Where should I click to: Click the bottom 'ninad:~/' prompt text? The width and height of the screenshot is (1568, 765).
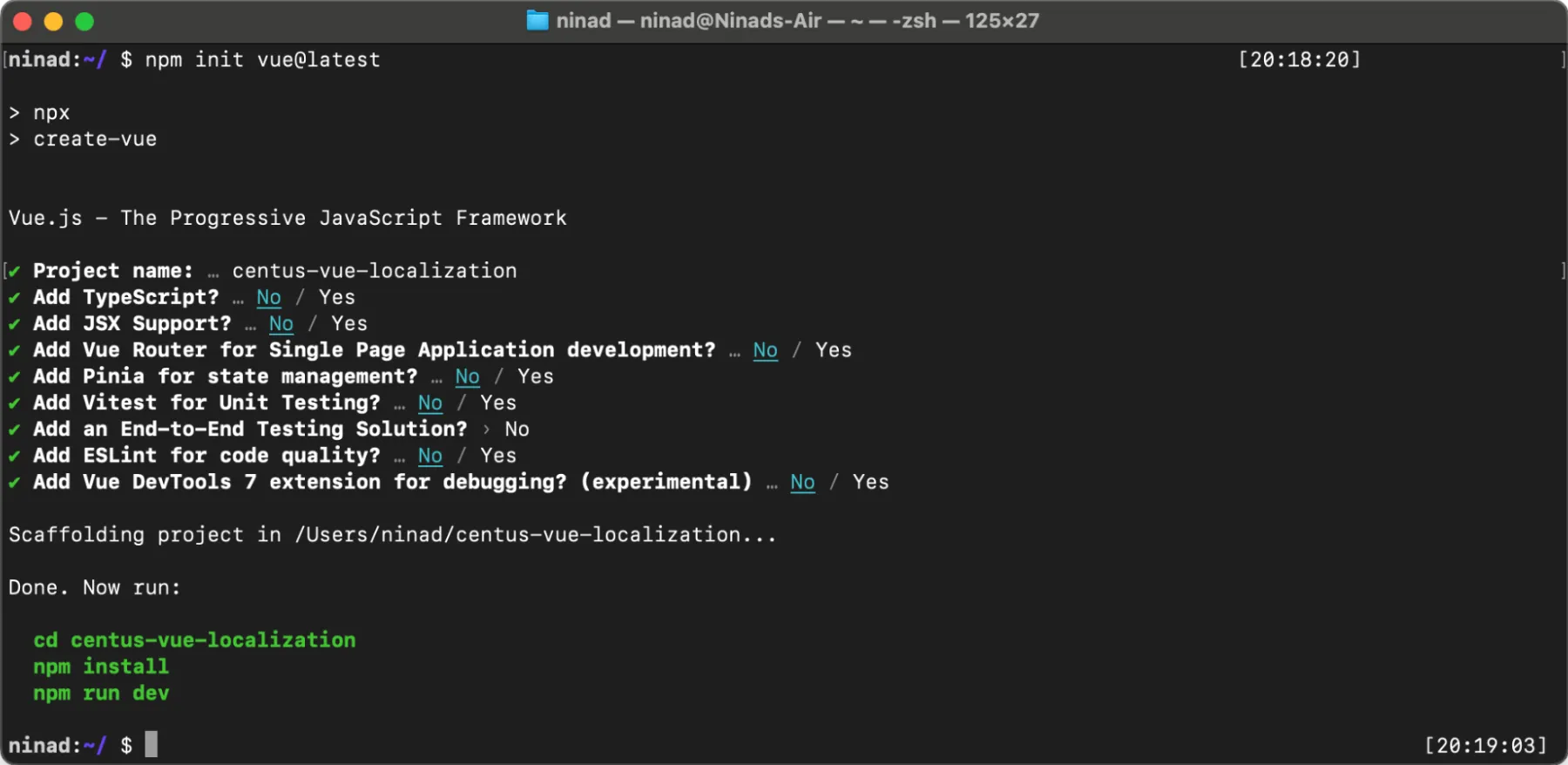(x=57, y=746)
